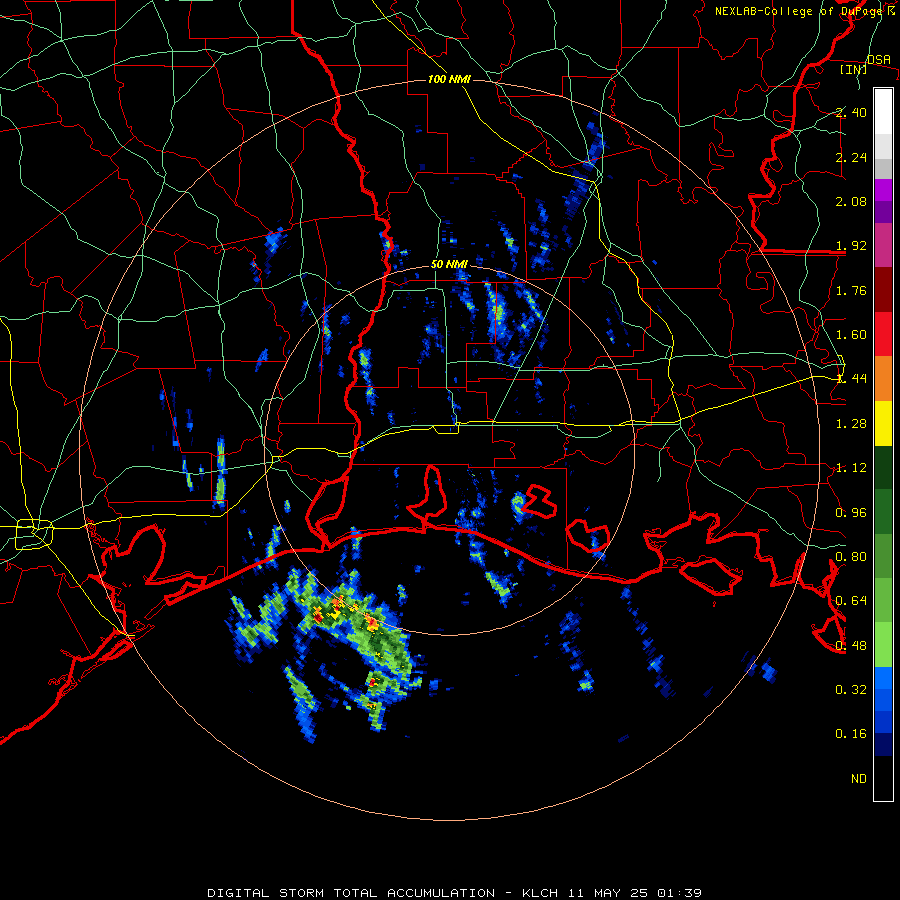The image size is (900, 900).
Task: Click the 1.44 legend value
Action: click(851, 379)
